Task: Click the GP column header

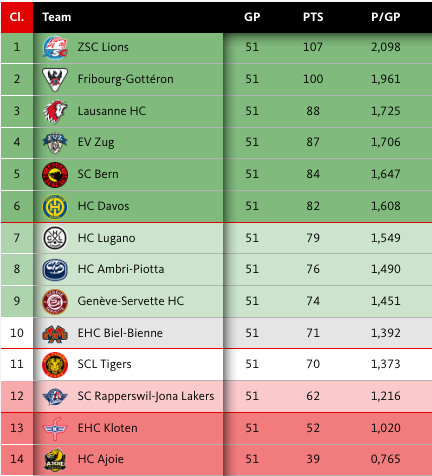Action: (252, 17)
